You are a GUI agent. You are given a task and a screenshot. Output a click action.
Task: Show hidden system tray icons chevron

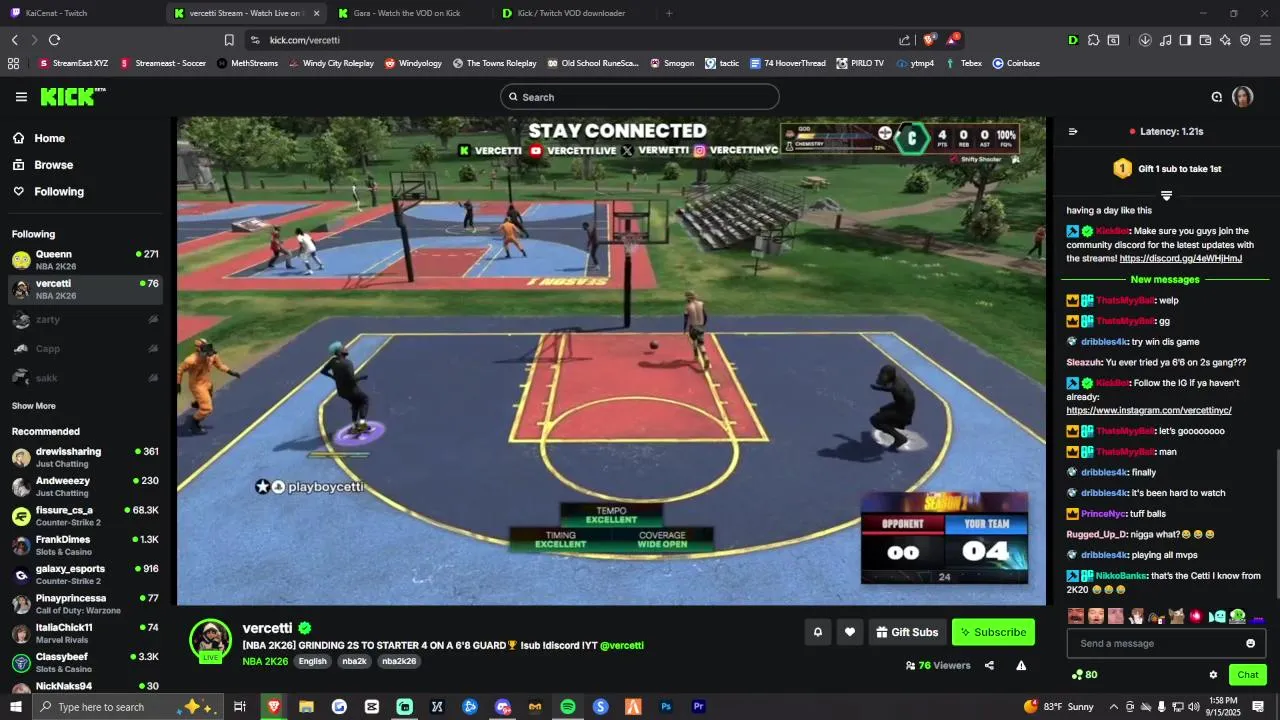[x=1114, y=707]
